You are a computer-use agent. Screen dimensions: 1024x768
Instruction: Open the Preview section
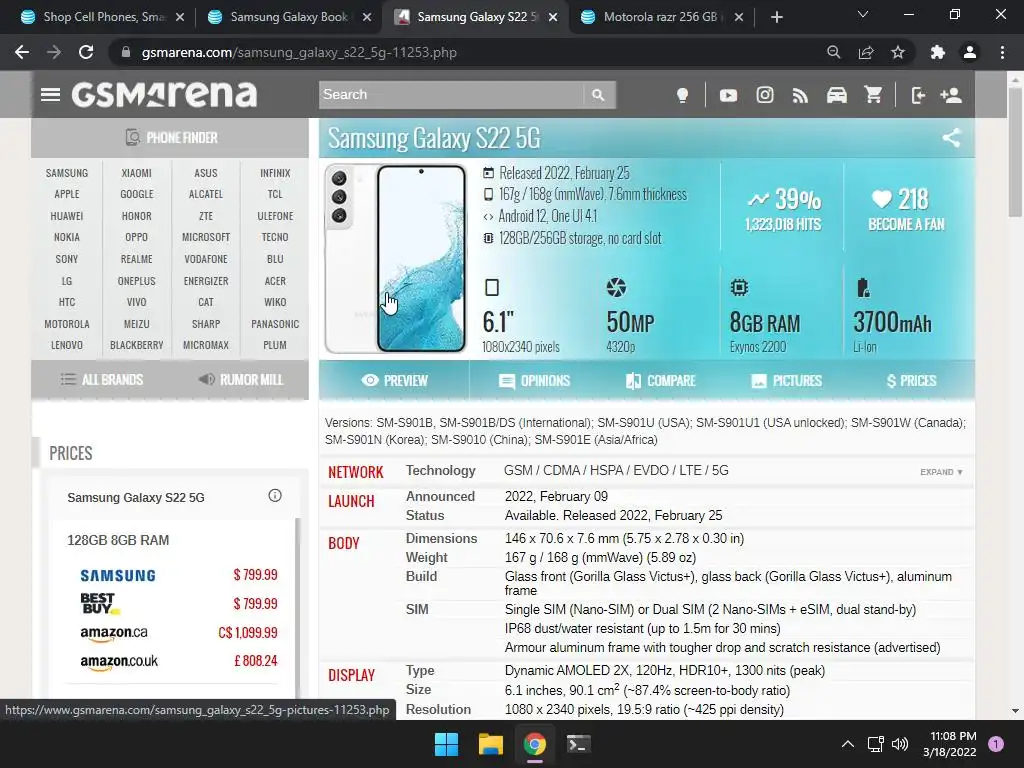coord(394,380)
